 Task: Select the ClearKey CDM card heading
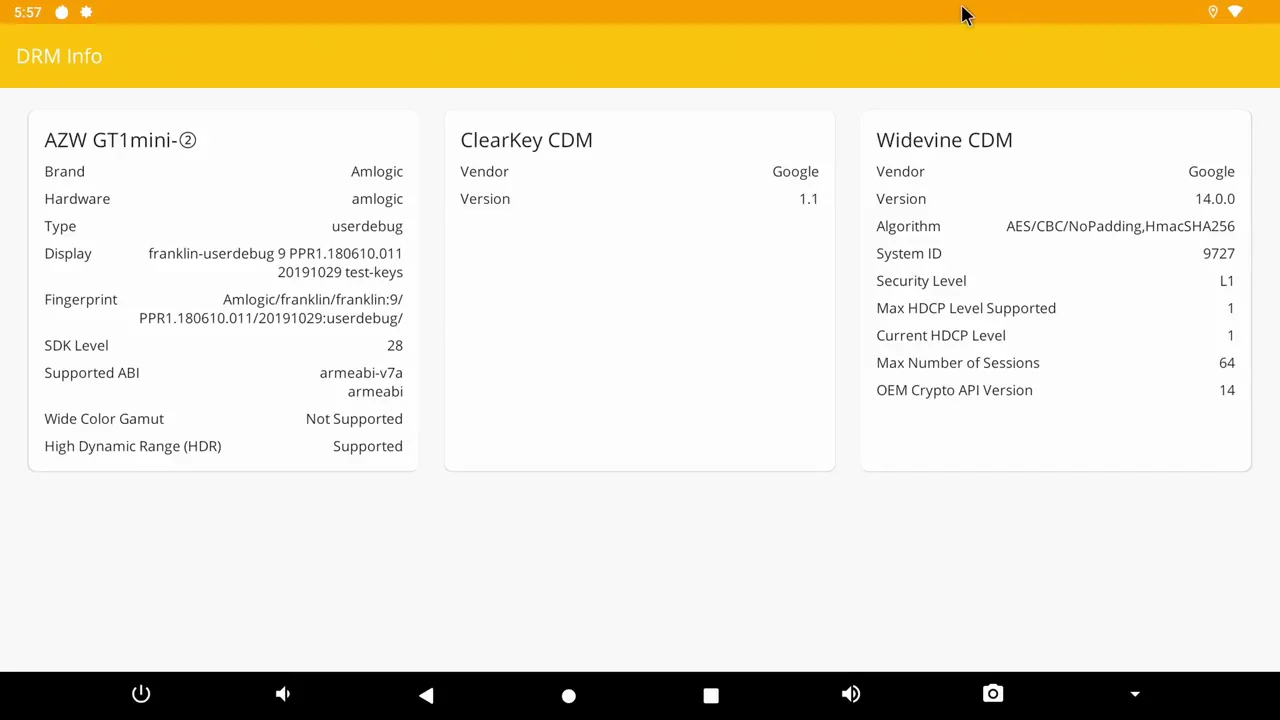tap(526, 140)
